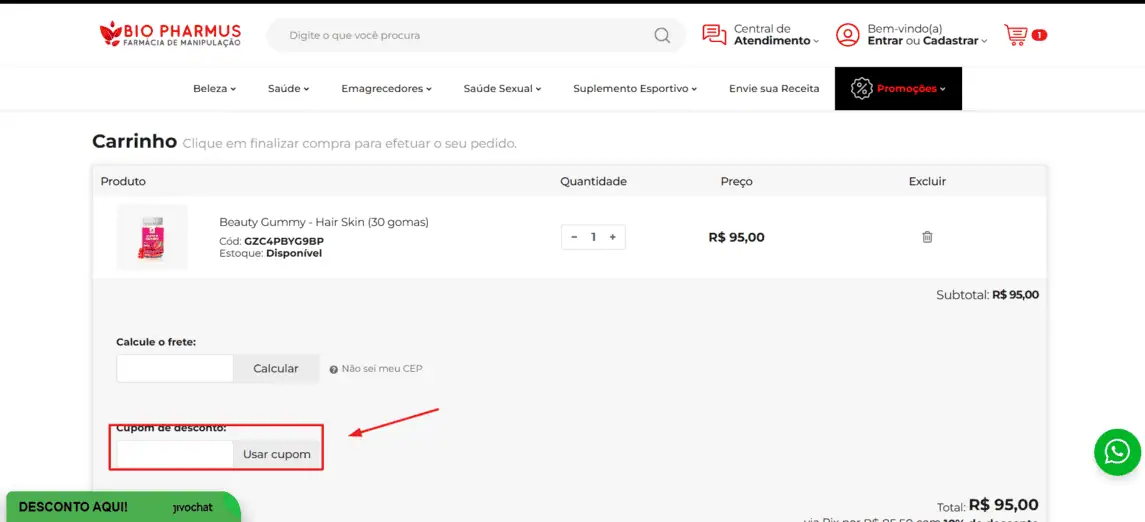Increase quantity with plus button
The height and width of the screenshot is (522, 1145).
pos(613,237)
